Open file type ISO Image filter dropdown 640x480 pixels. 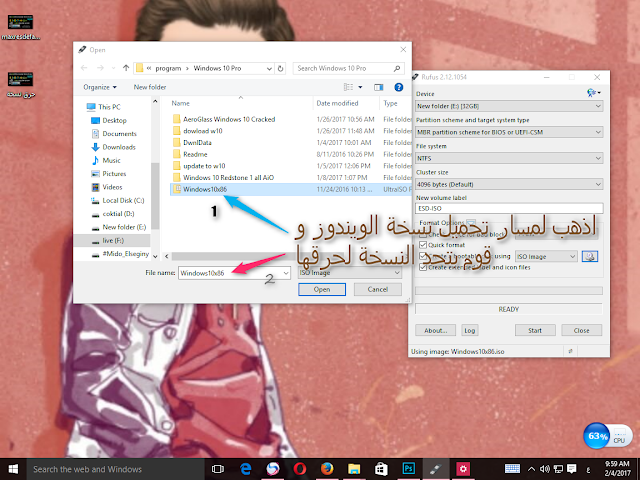pyautogui.click(x=350, y=273)
